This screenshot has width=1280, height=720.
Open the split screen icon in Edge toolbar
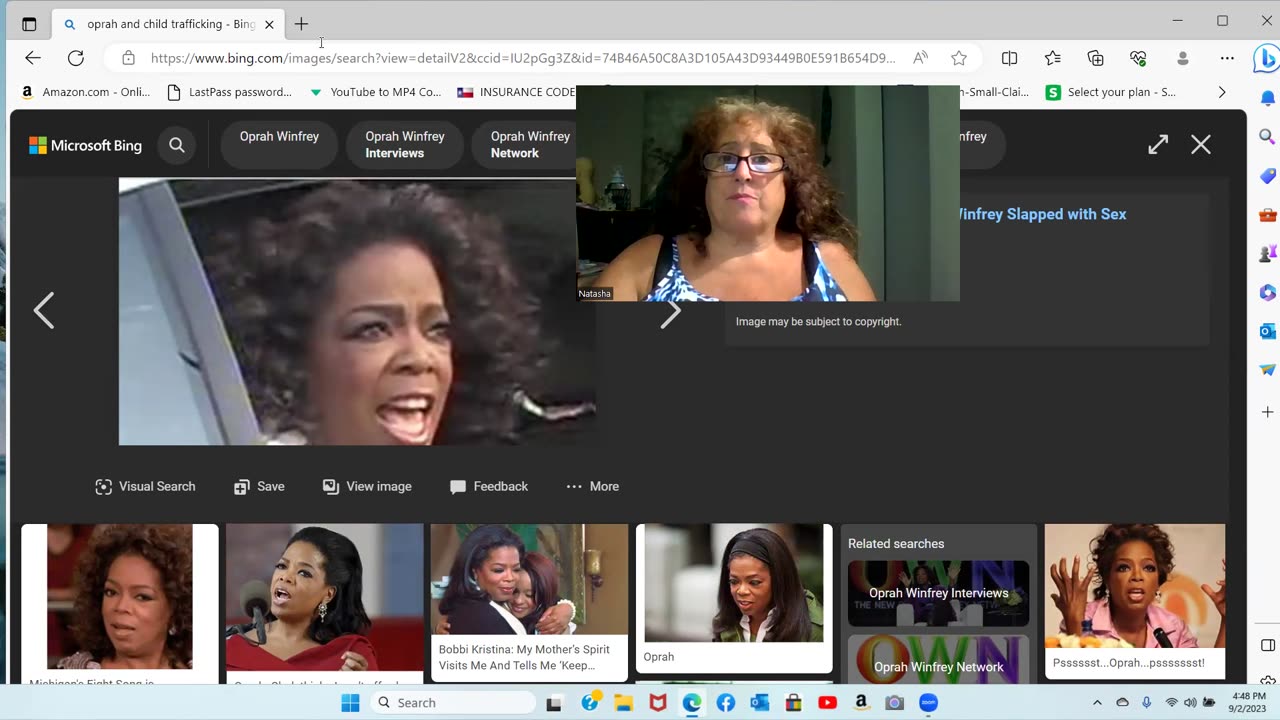[1010, 58]
